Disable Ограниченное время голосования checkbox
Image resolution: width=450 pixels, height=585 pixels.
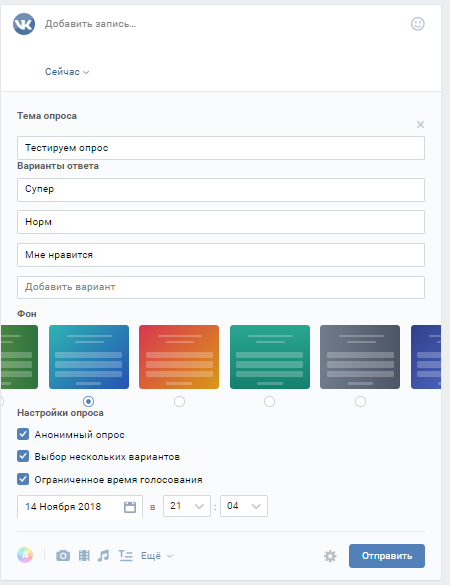click(23, 479)
